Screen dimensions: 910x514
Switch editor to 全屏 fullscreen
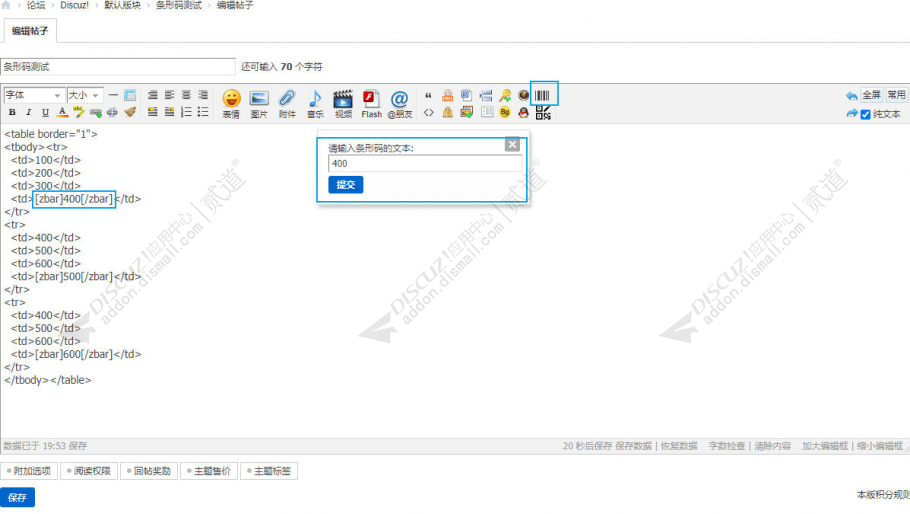tap(871, 95)
